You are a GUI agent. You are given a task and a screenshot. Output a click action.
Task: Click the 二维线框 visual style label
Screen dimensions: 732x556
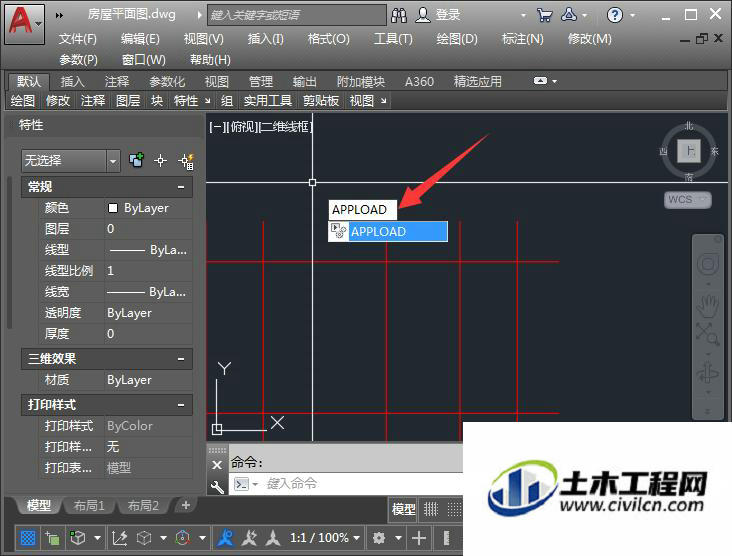point(286,127)
